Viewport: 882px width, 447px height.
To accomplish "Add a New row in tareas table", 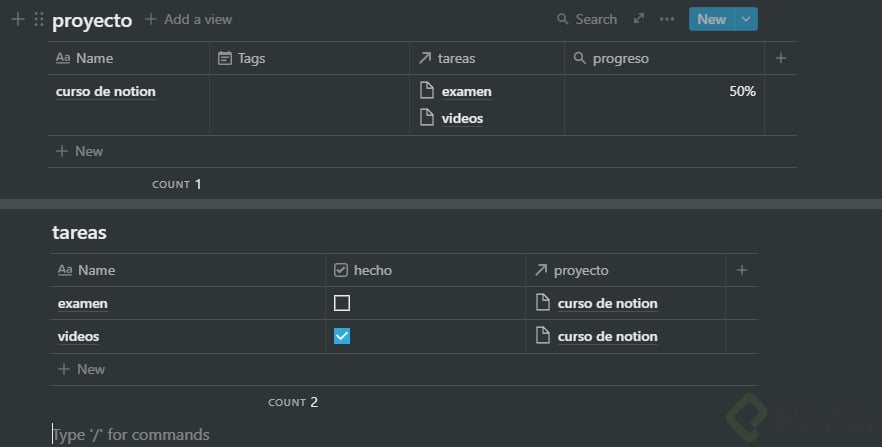I will click(90, 369).
